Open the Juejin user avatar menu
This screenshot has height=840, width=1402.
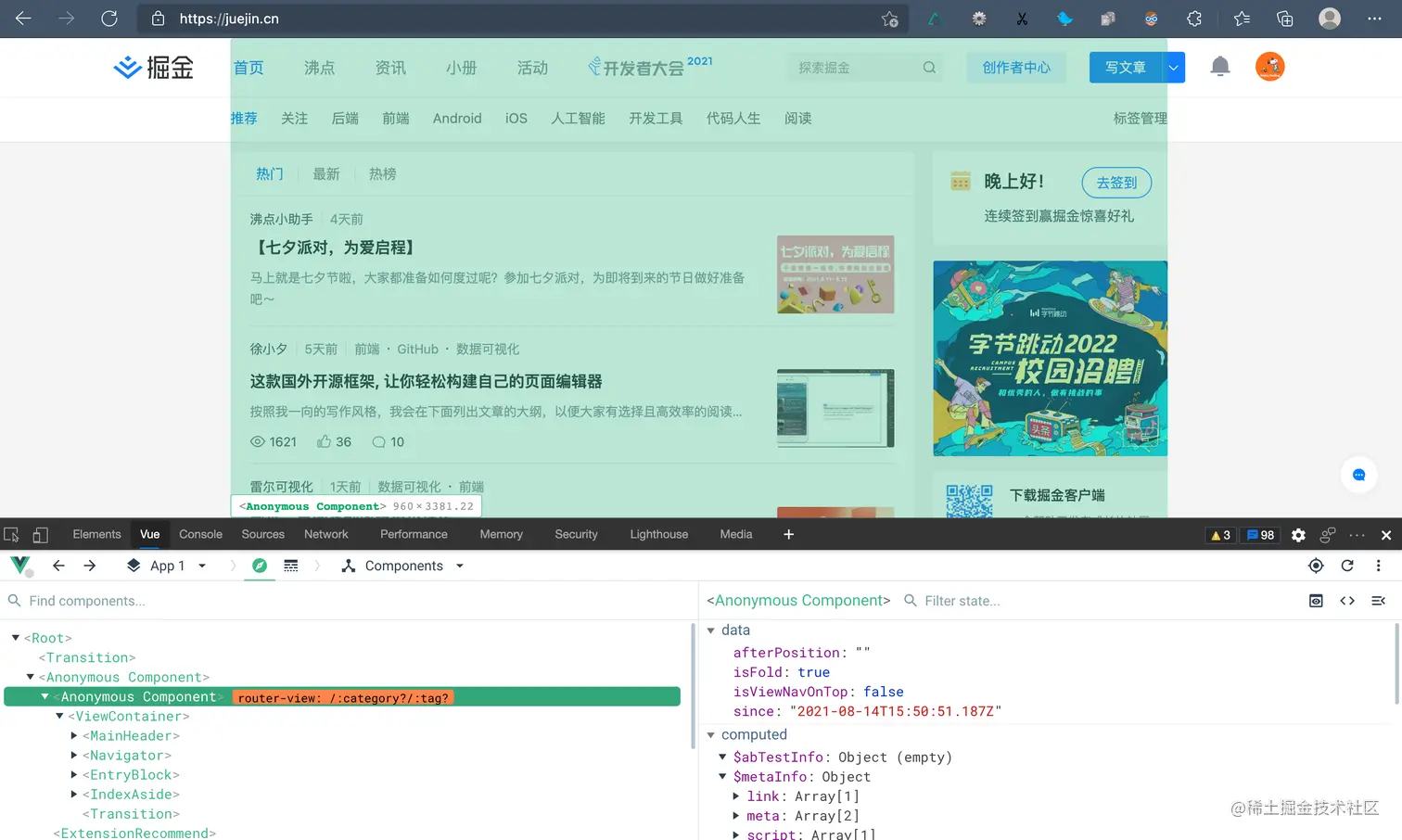[1269, 67]
